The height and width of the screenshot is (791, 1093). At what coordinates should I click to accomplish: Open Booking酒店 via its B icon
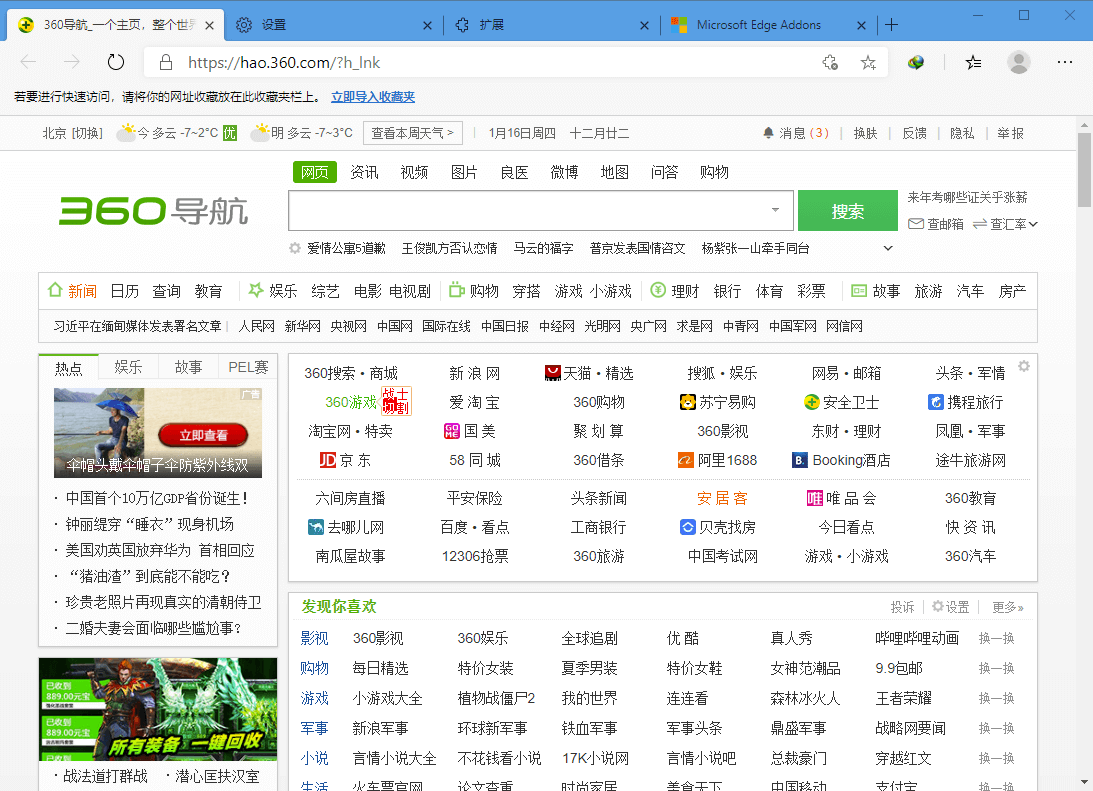point(800,460)
